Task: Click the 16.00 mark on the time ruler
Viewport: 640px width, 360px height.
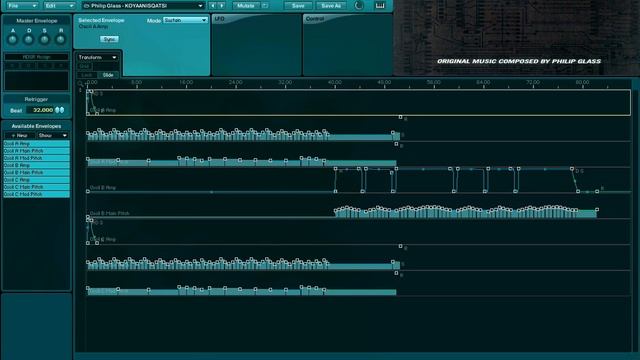Action: pos(186,82)
